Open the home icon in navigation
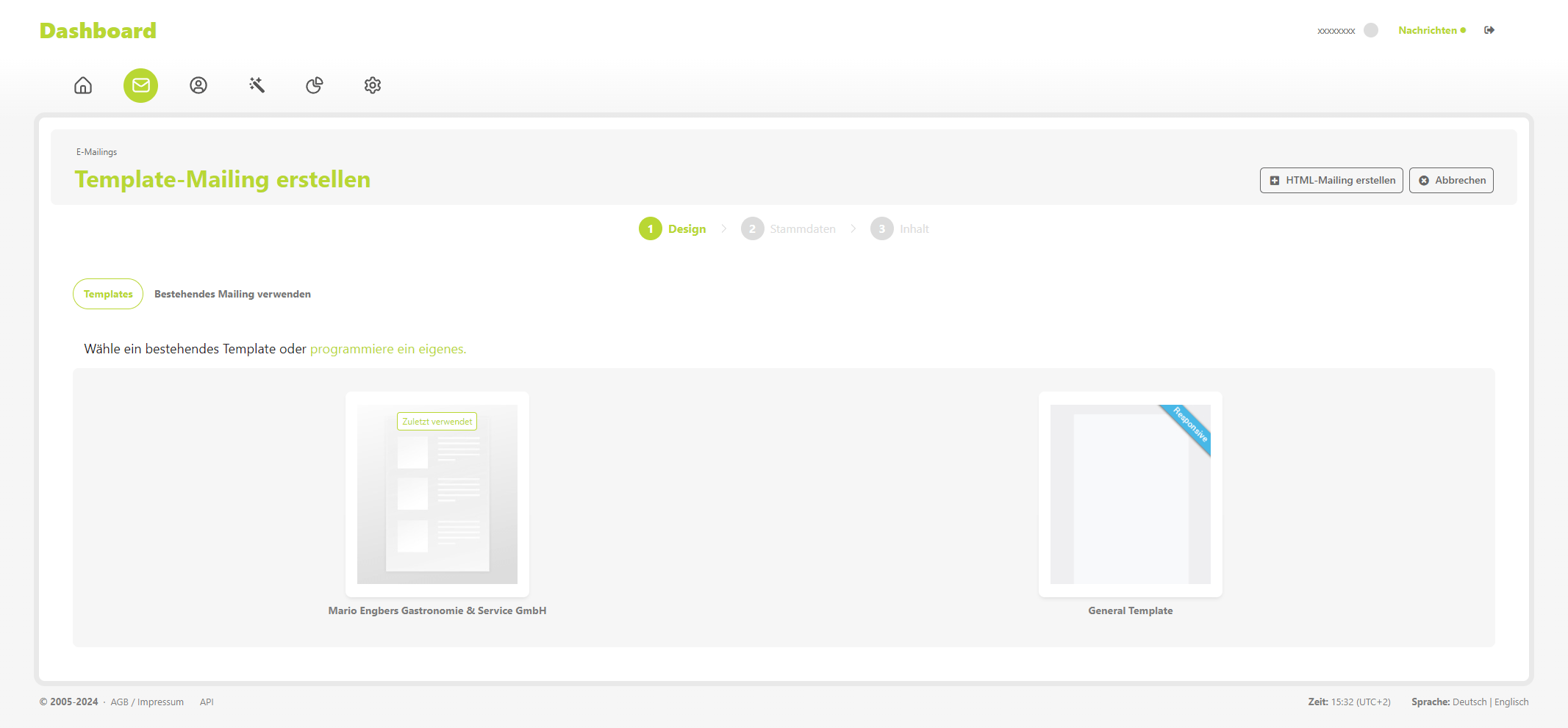 click(x=83, y=85)
